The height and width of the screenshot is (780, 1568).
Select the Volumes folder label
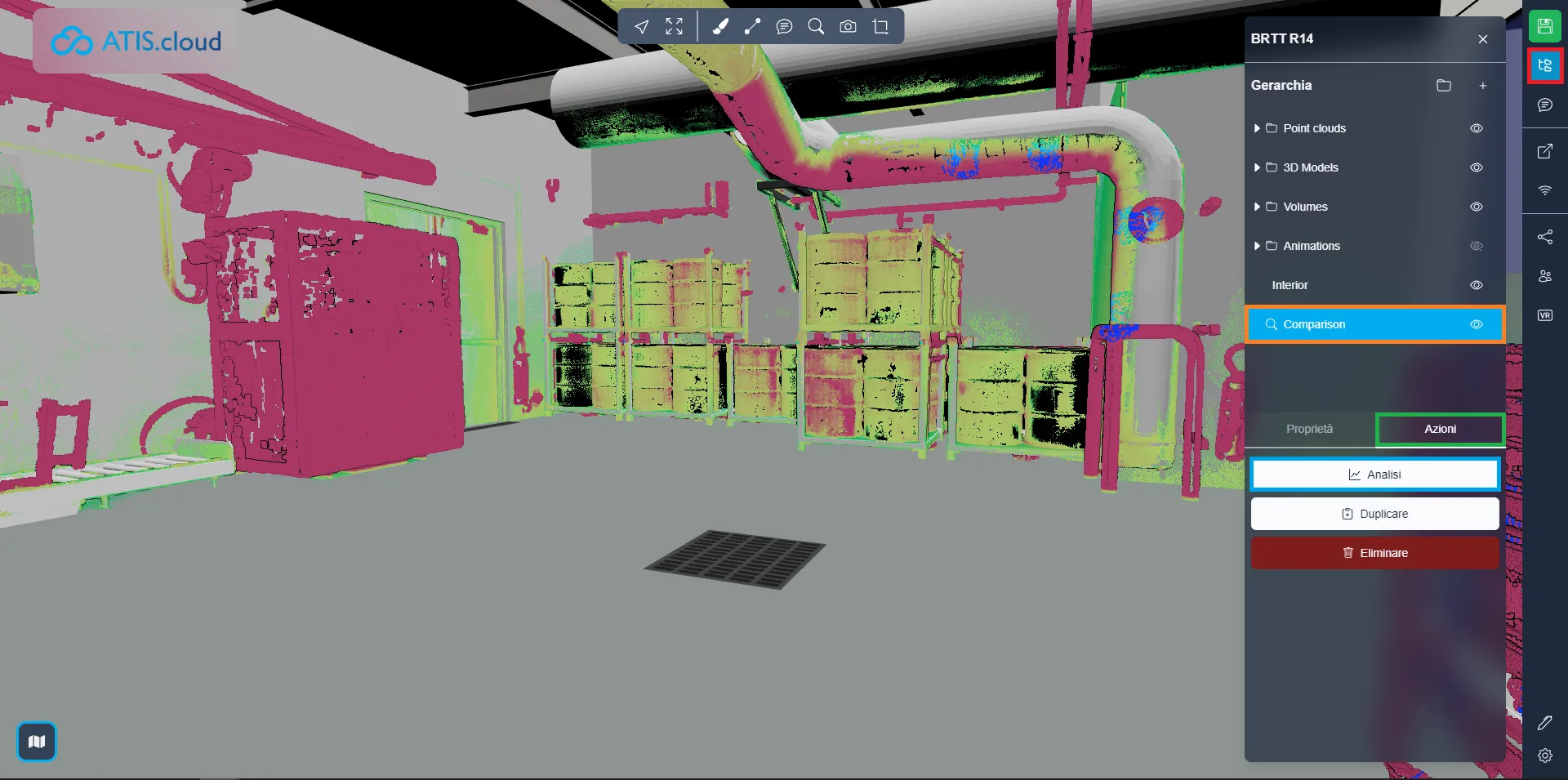[x=1305, y=207]
